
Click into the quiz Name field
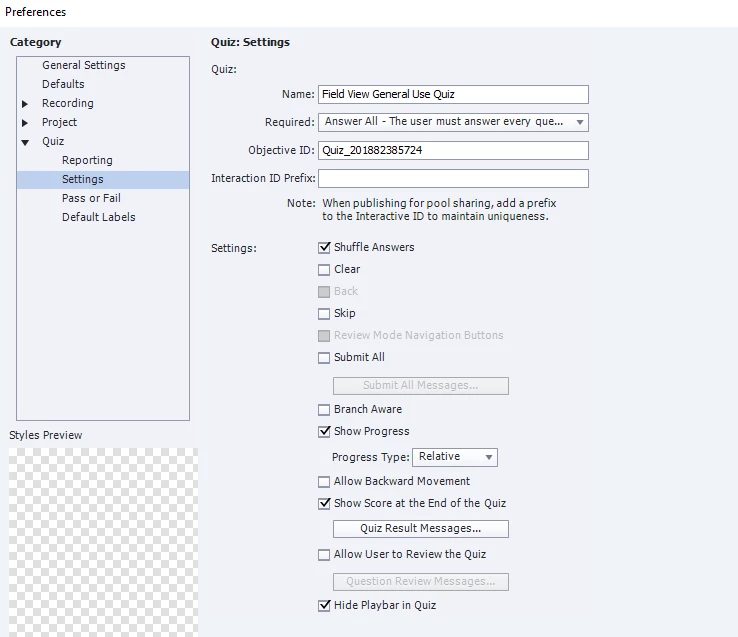(453, 94)
